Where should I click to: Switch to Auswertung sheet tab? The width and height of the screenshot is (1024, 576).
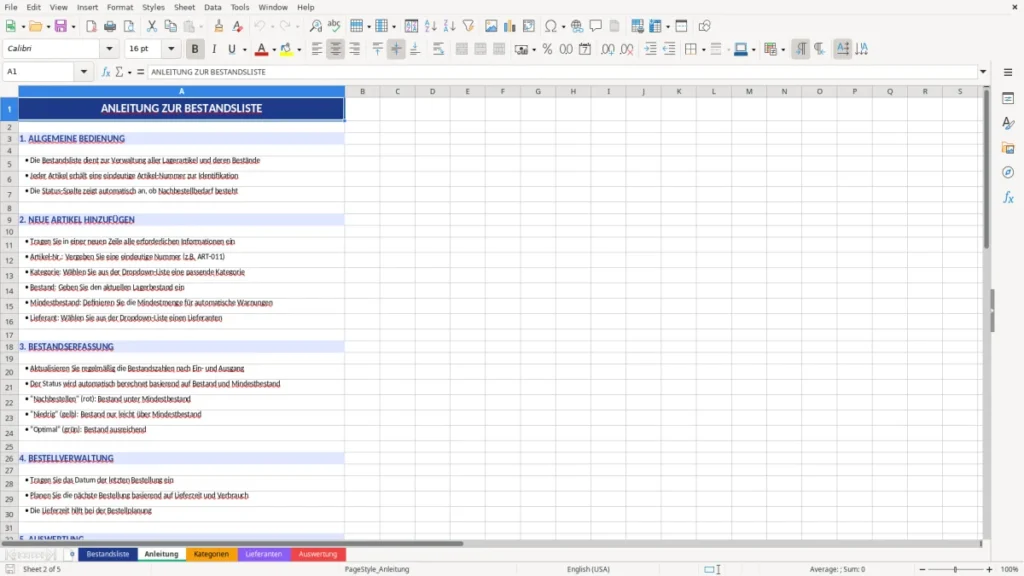(318, 554)
